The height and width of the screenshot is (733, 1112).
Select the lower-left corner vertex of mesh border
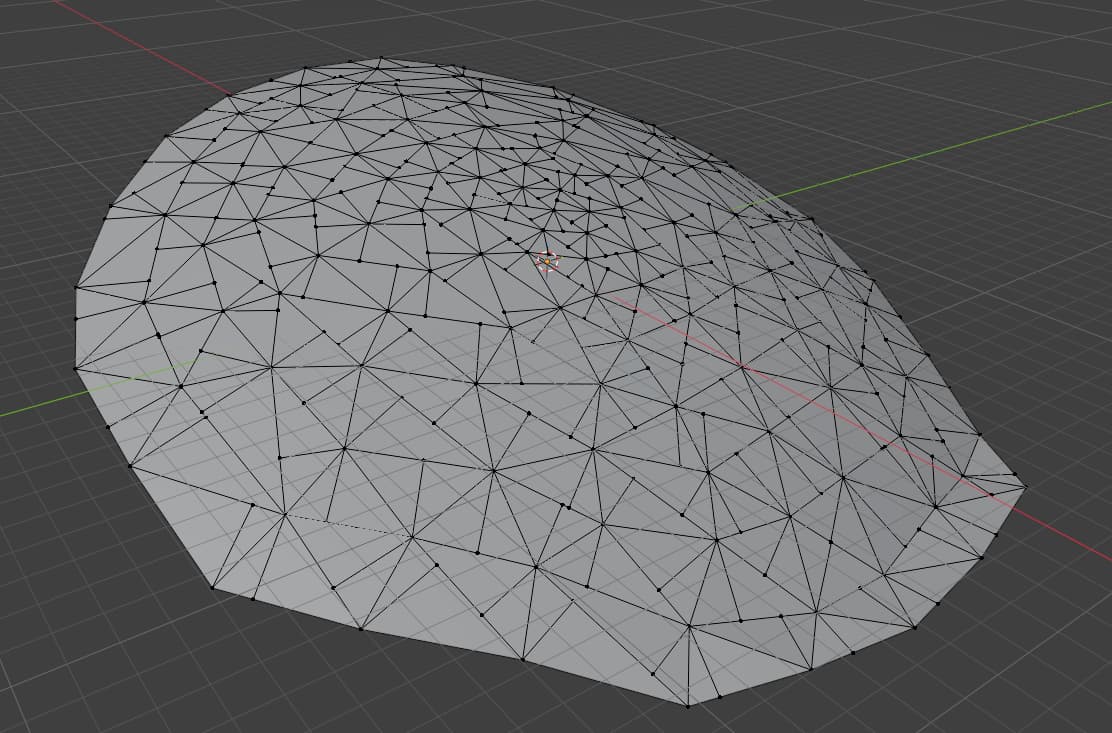click(x=212, y=587)
